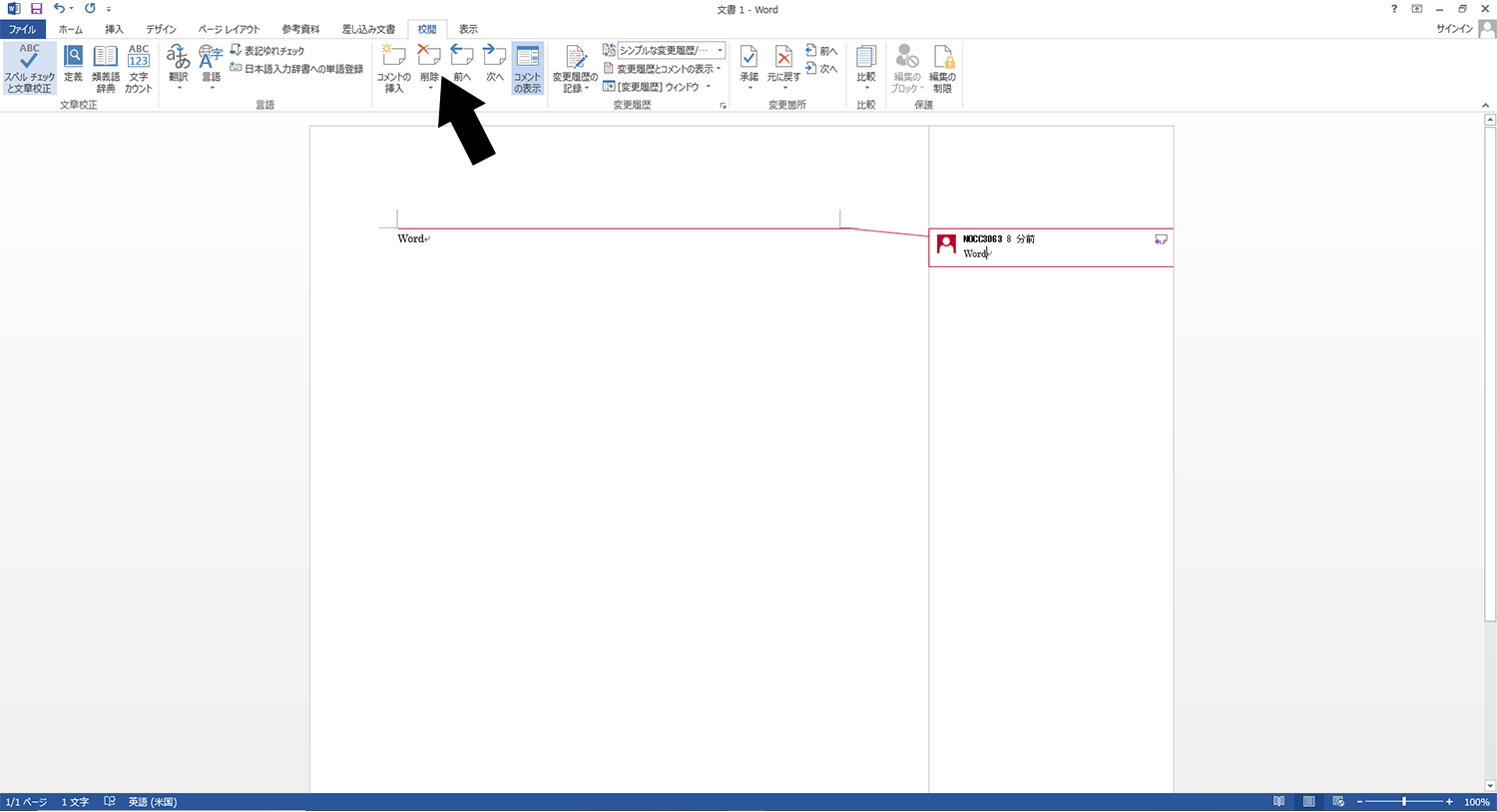Customize the quick access toolbar
Screen dimensions: 1497x812
click(x=109, y=9)
